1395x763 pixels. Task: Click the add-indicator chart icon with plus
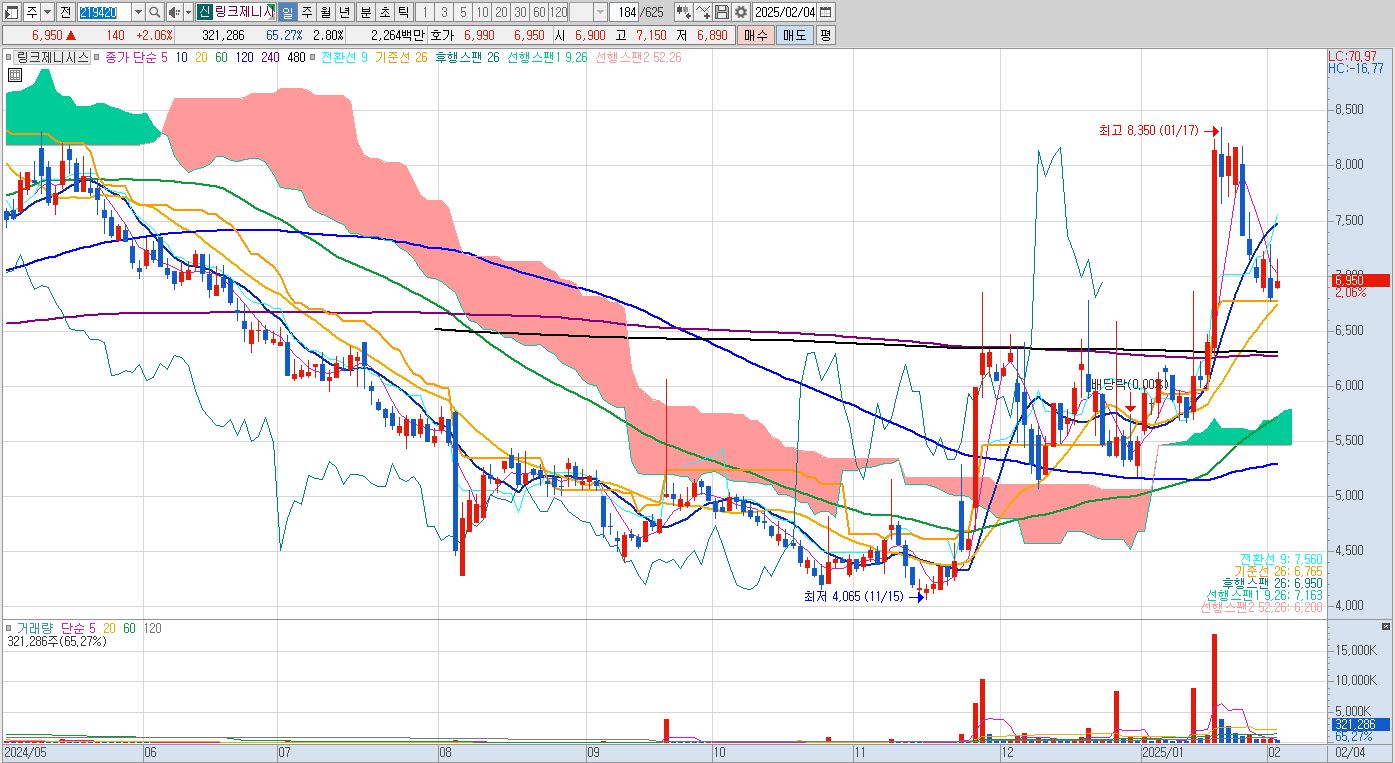(x=684, y=12)
